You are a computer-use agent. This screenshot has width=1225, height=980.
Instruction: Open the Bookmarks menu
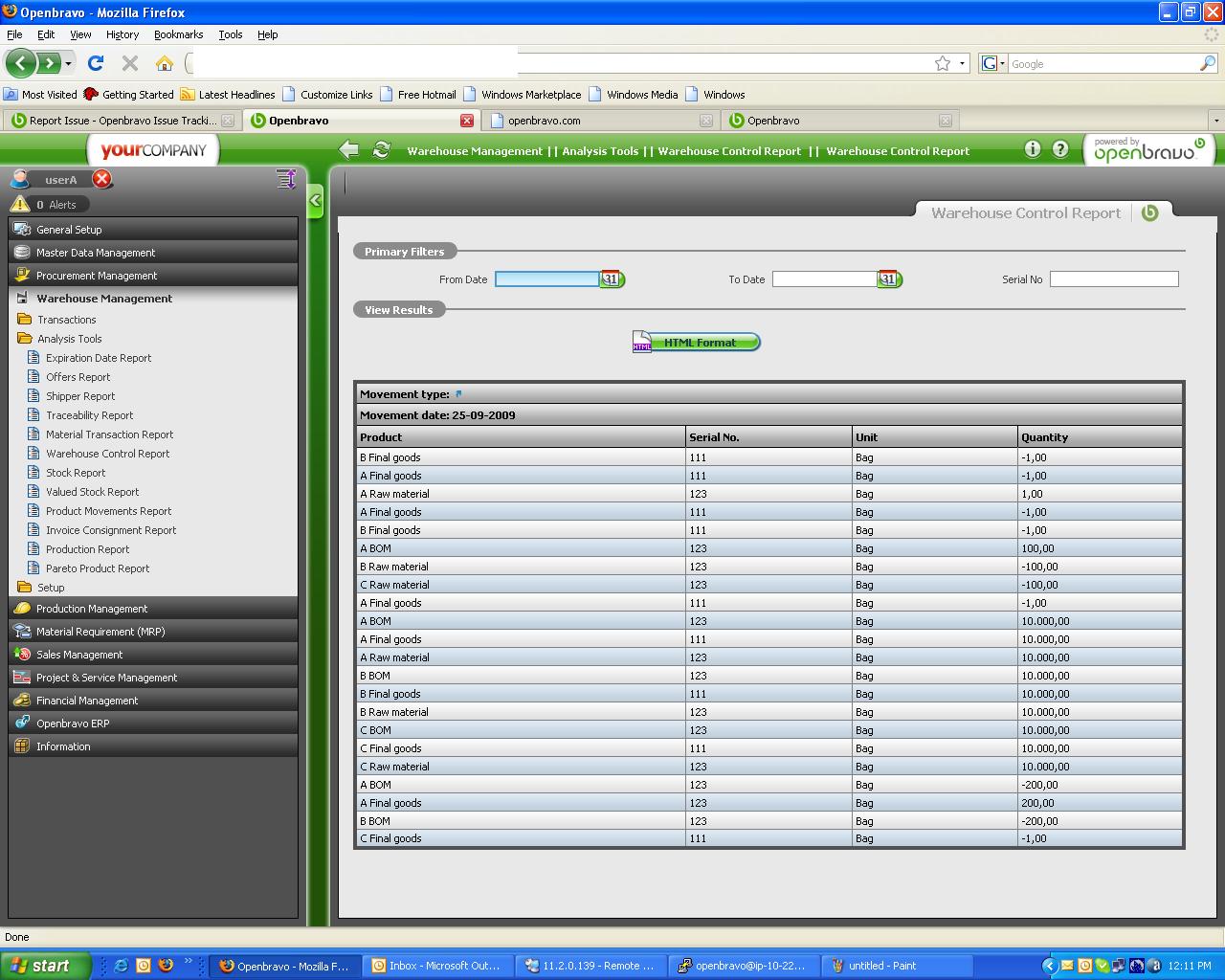pyautogui.click(x=178, y=34)
